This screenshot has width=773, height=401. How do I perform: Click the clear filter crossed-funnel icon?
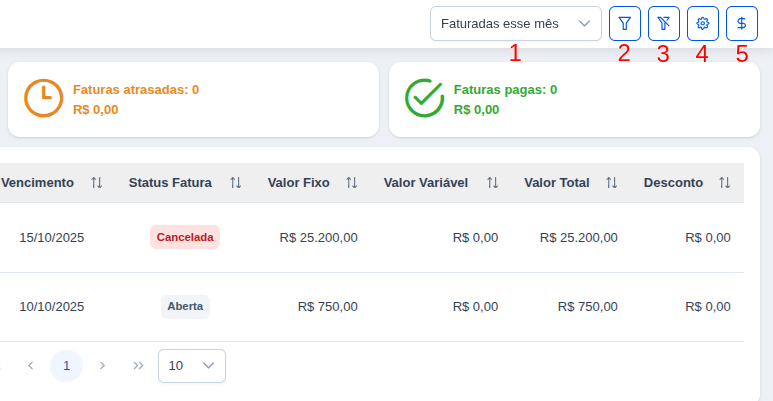coord(663,23)
